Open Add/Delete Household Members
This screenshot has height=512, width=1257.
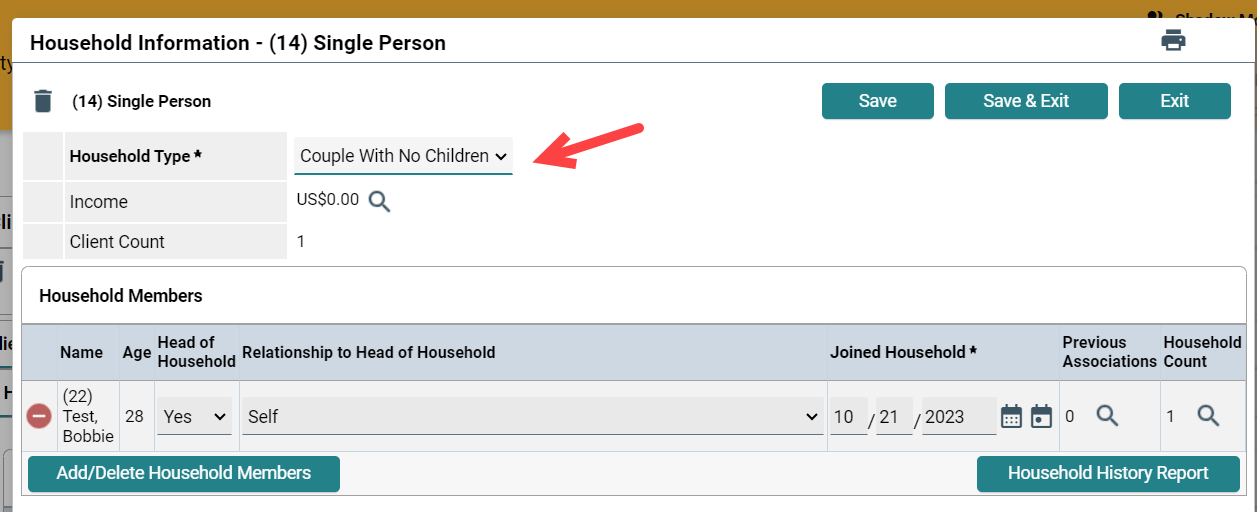click(184, 474)
